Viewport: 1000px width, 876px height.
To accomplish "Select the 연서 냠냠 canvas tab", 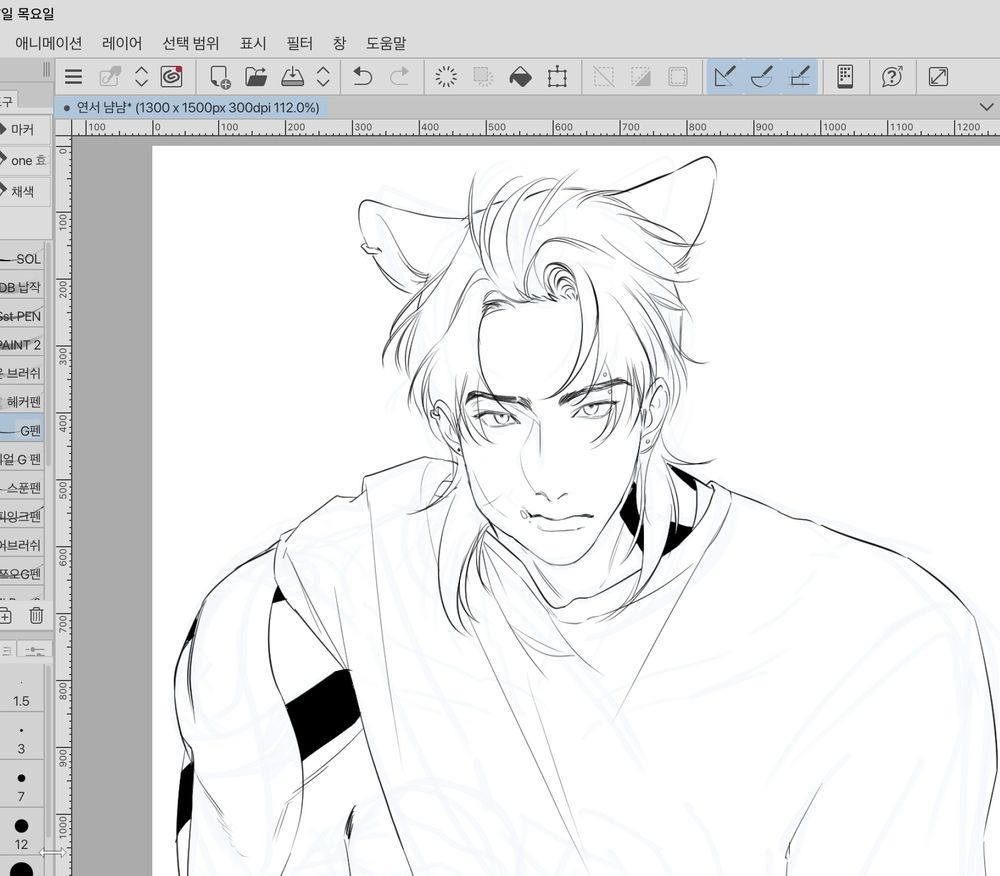I will [192, 108].
